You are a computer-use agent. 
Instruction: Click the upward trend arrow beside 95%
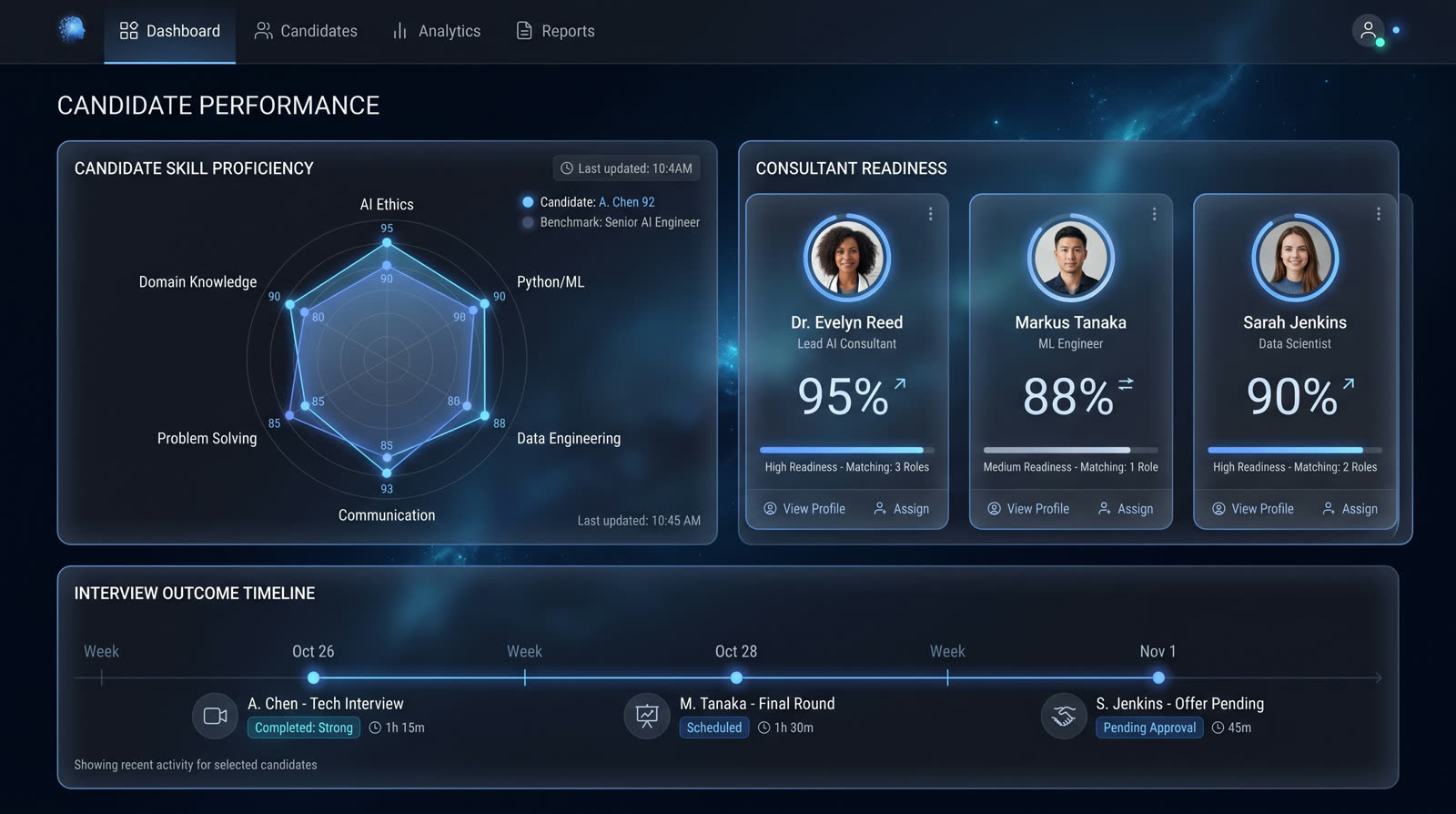pyautogui.click(x=900, y=383)
